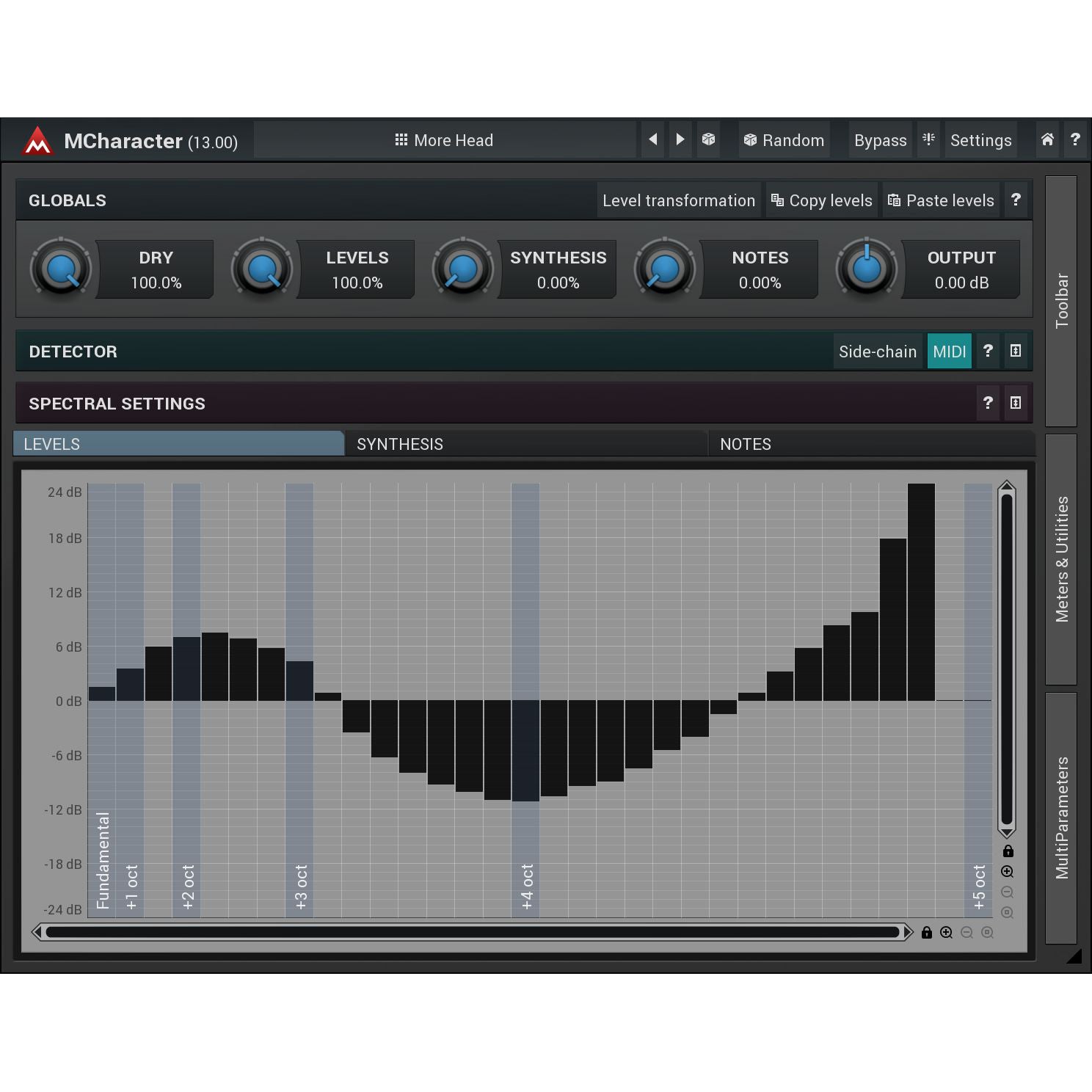Expand the Detector section panel
The image size is (1092, 1092).
(x=1016, y=351)
